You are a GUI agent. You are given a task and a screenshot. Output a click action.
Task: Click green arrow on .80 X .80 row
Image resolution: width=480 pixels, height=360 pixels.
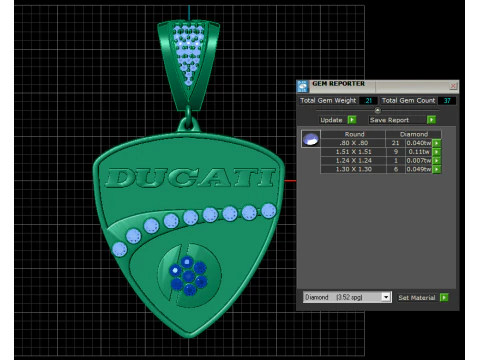(437, 143)
